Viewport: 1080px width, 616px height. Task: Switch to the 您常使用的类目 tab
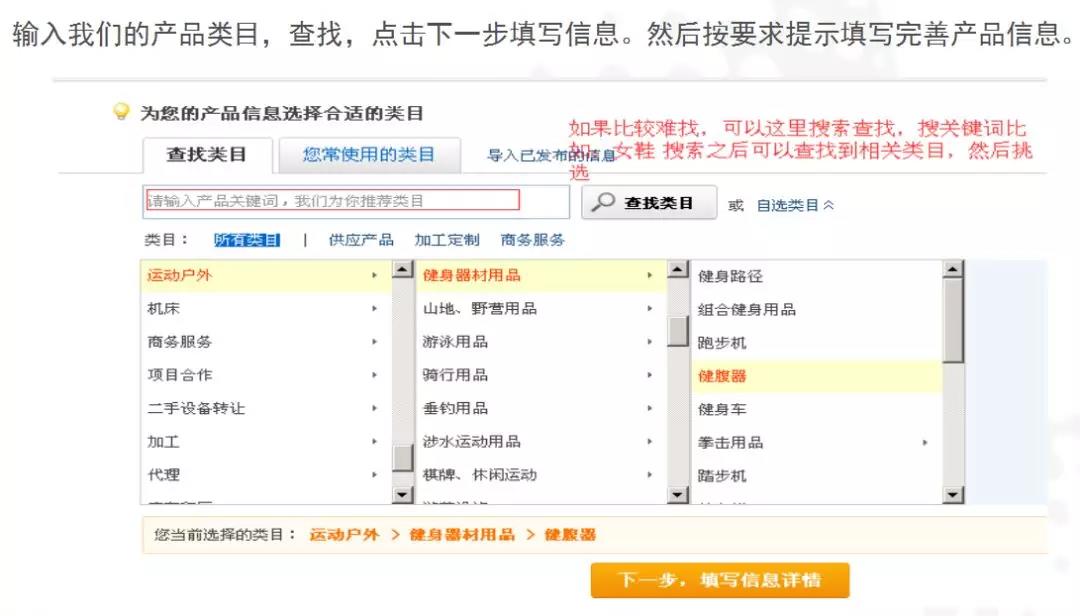(369, 155)
